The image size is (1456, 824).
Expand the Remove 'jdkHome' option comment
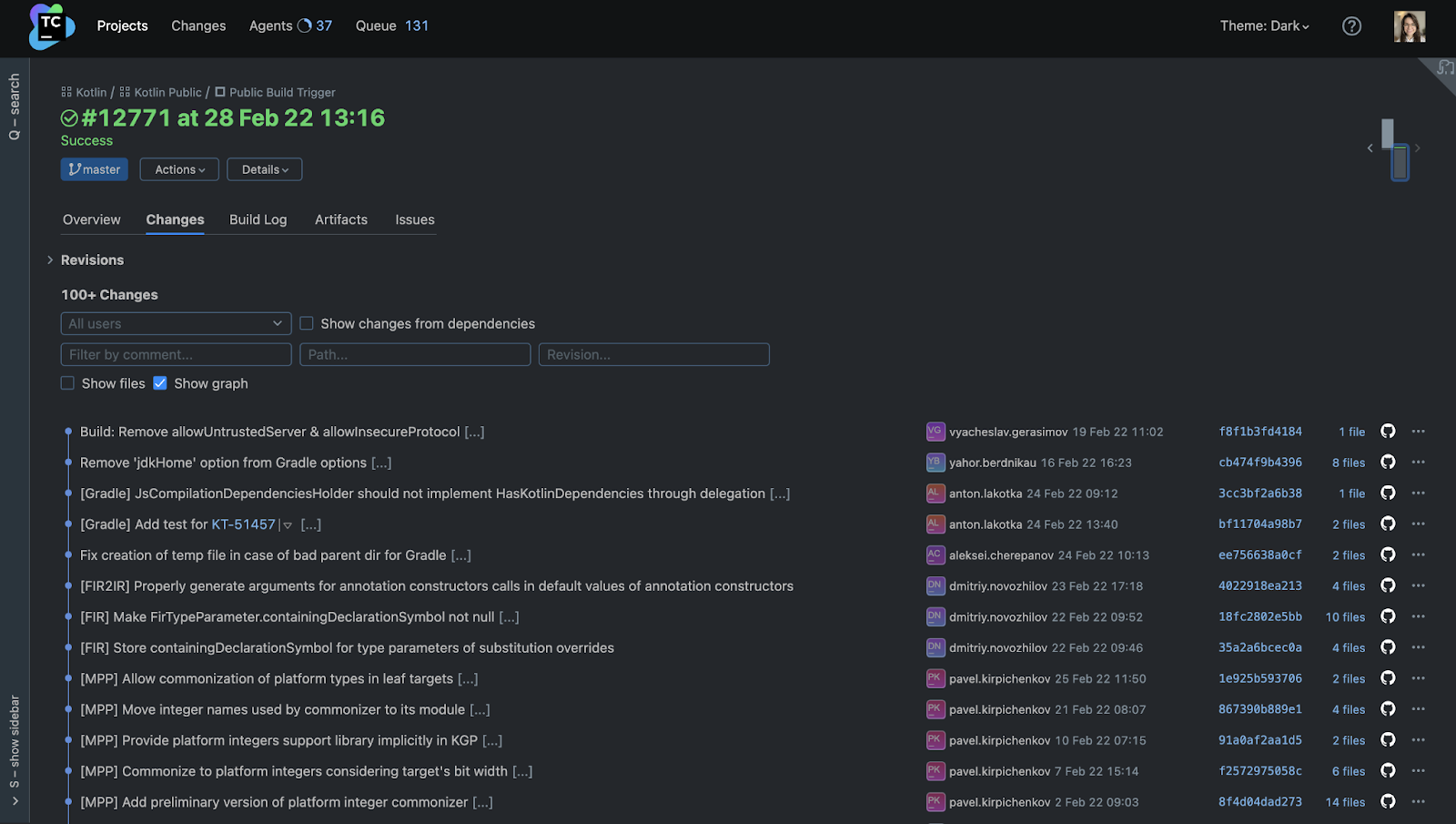click(x=381, y=463)
